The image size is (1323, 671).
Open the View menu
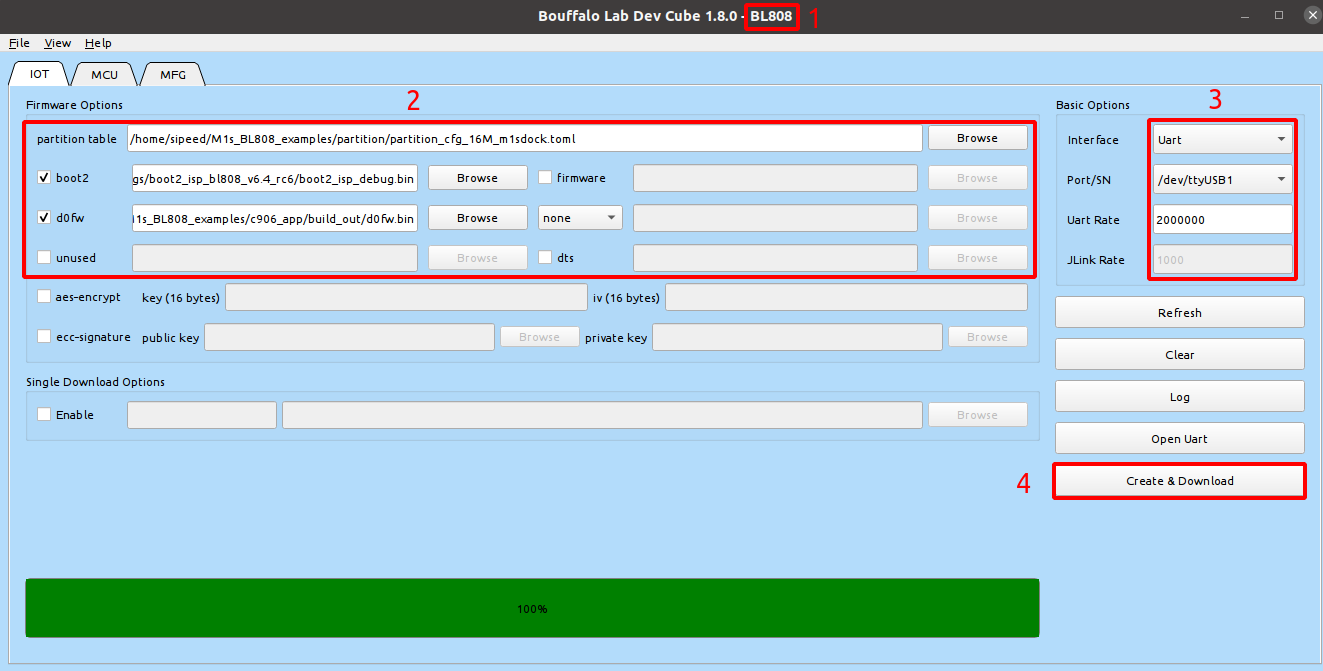(58, 43)
